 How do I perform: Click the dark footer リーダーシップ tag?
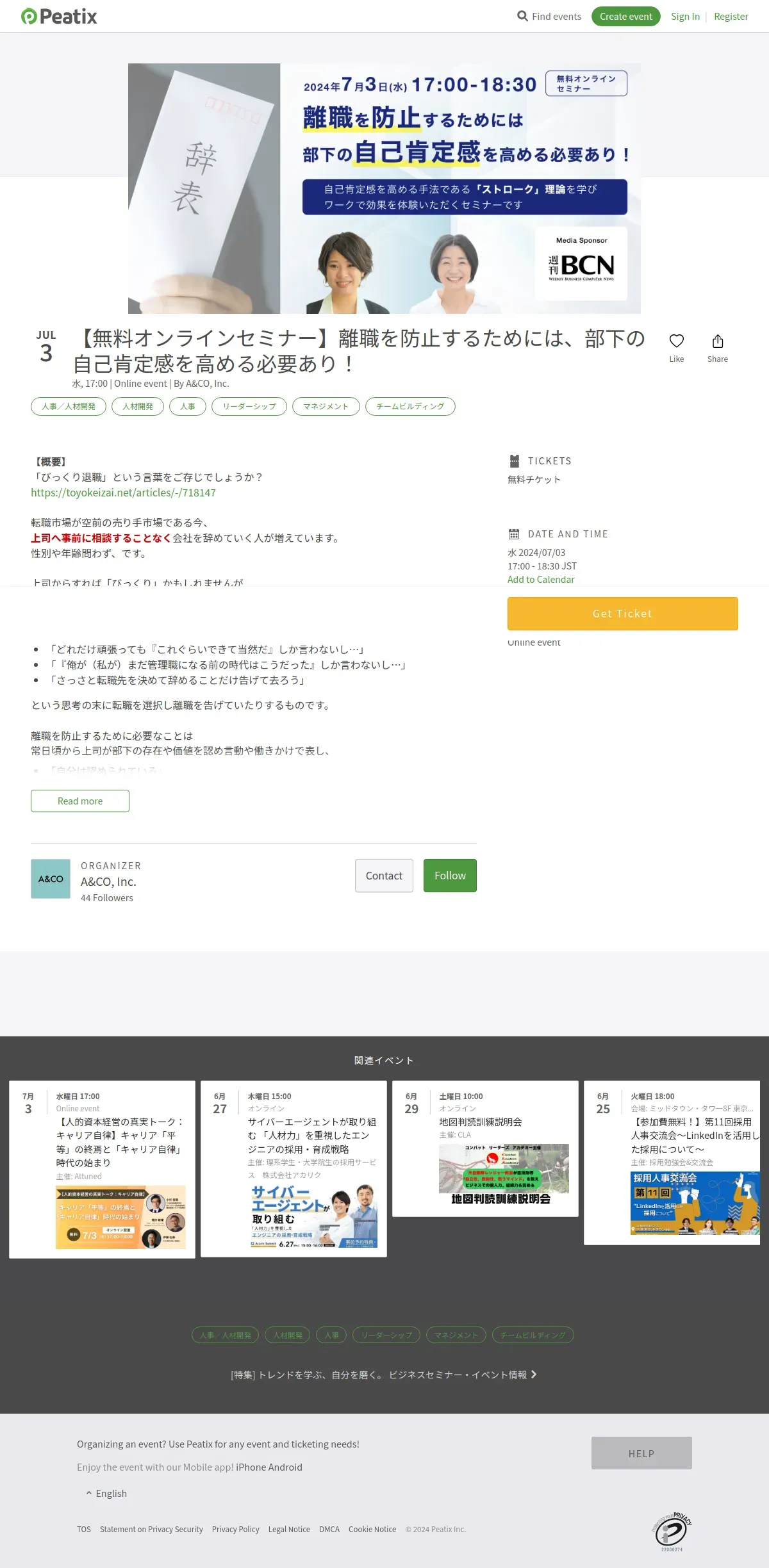point(386,1335)
